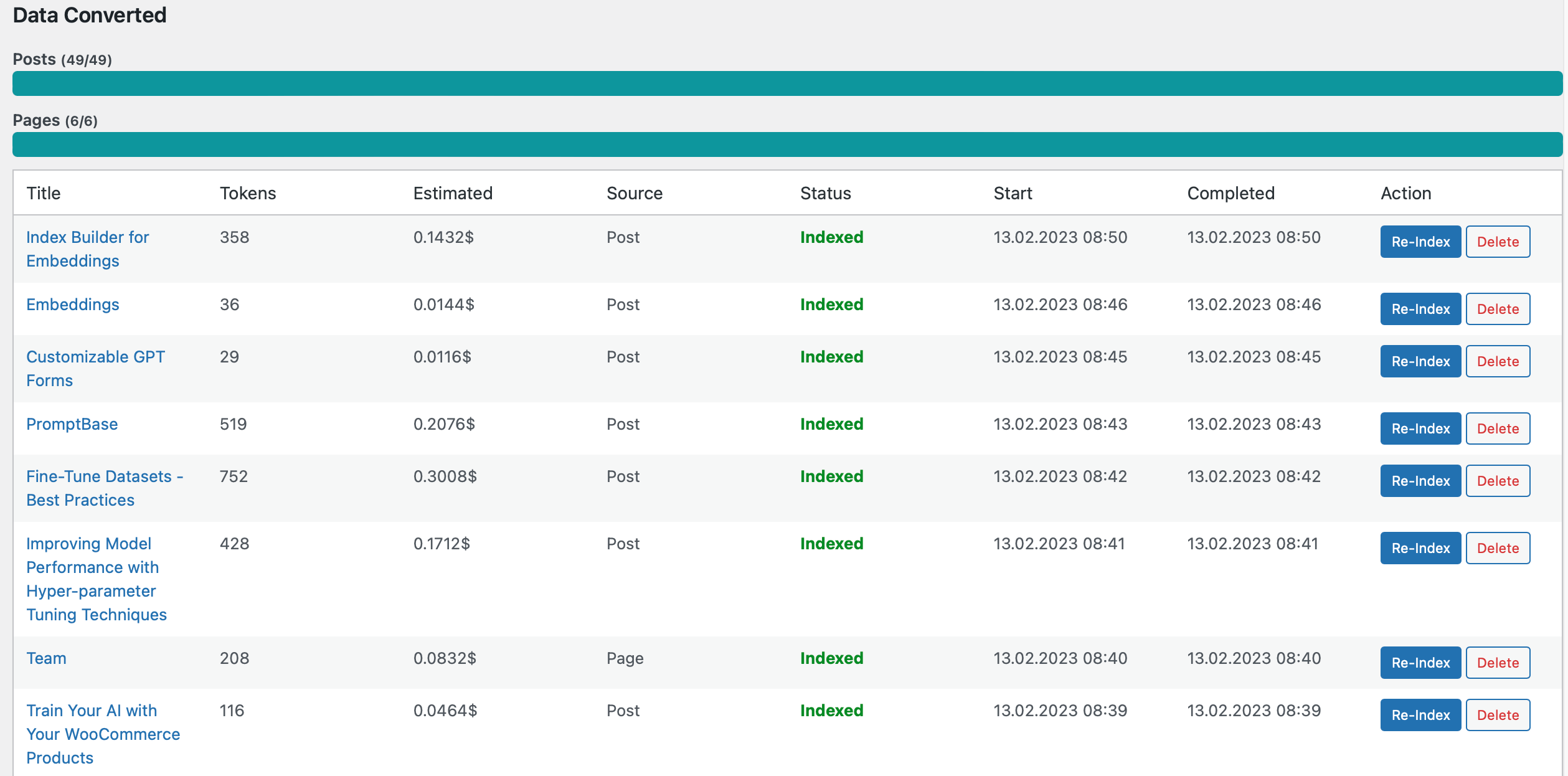The width and height of the screenshot is (1568, 776).
Task: Open 'Train Your AI with Your WooCommerce Products' link
Action: 103,734
